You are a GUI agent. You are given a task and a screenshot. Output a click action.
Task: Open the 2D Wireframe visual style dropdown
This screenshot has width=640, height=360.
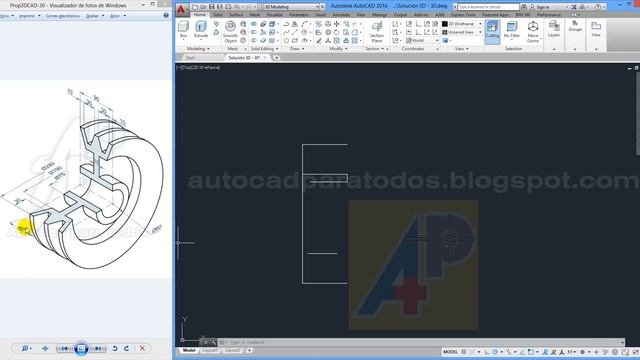(x=462, y=24)
